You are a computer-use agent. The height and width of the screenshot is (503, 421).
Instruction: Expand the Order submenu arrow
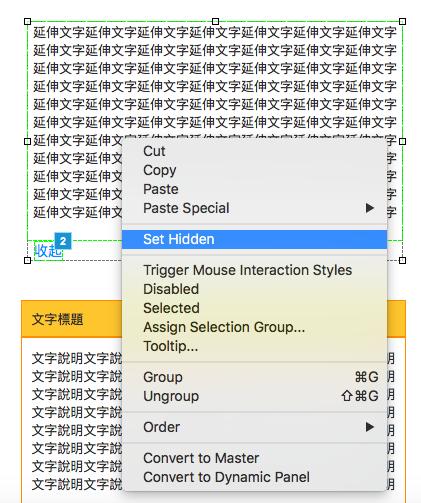(x=369, y=427)
